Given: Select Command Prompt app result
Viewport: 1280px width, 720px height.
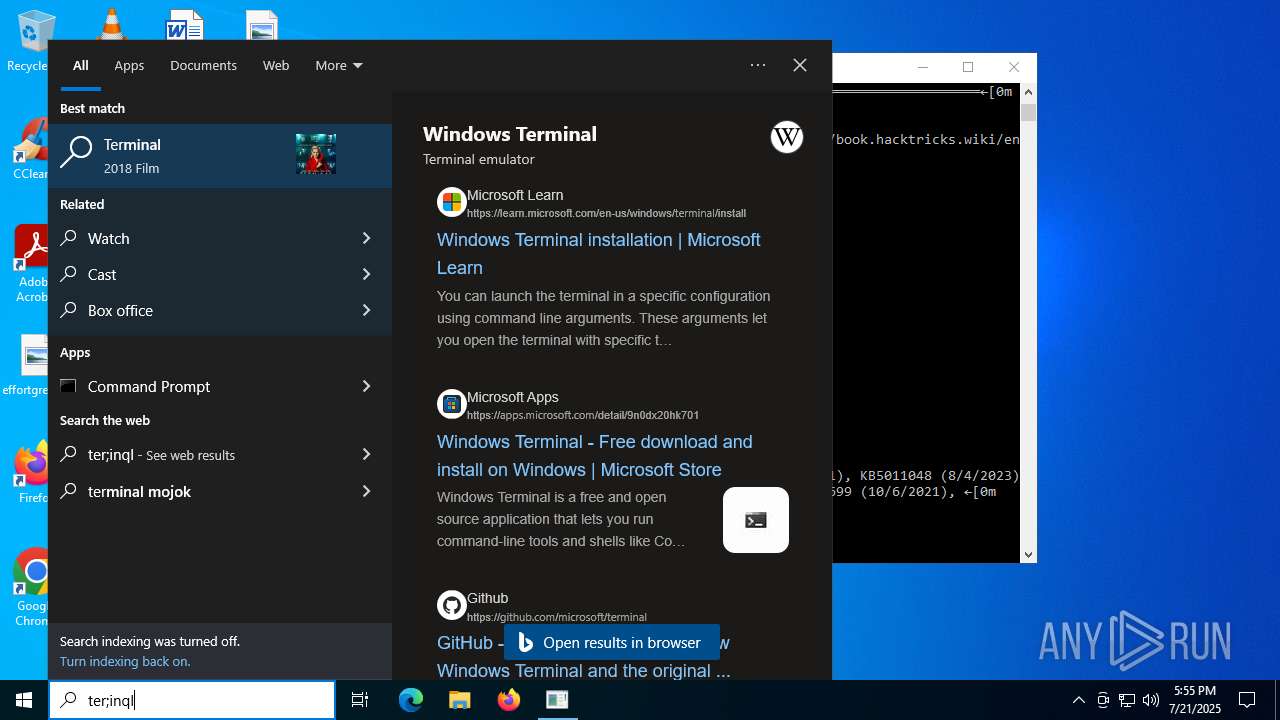Looking at the screenshot, I should point(220,386).
